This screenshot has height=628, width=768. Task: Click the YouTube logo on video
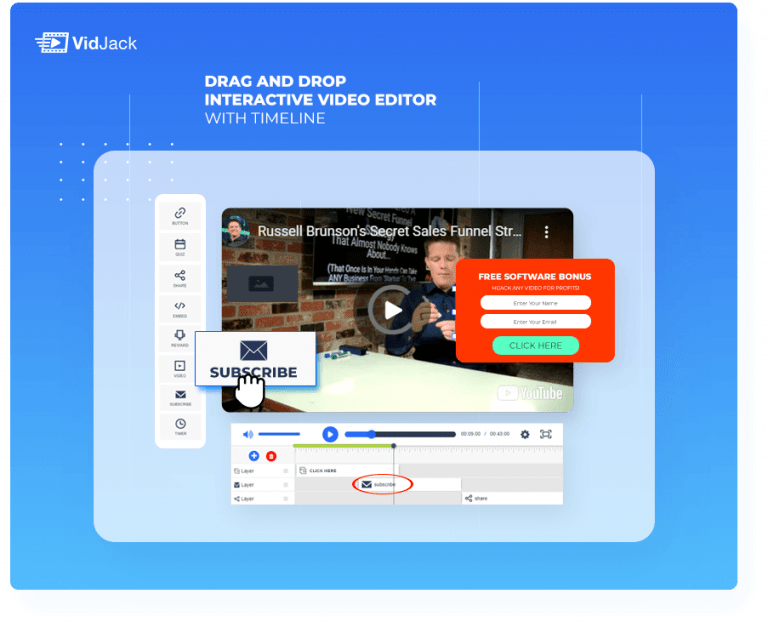(x=530, y=393)
